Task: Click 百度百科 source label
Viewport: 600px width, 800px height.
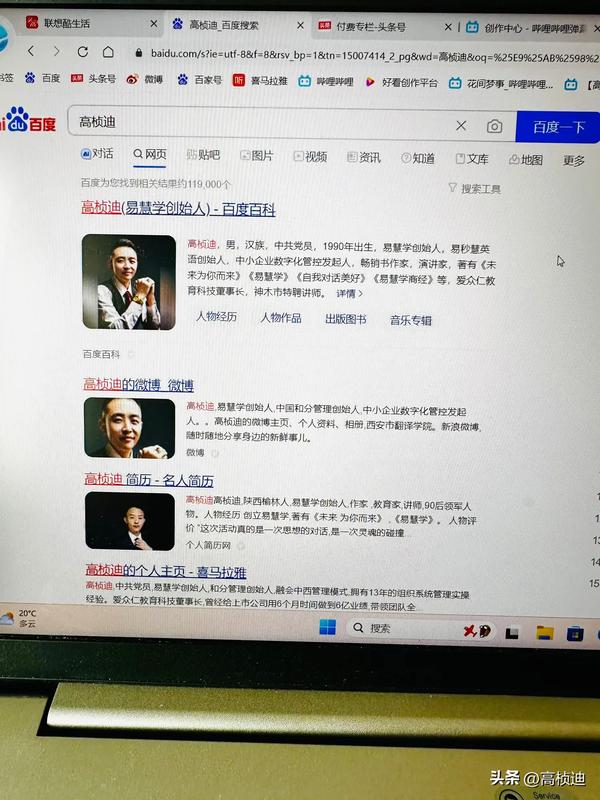Action: (x=101, y=354)
